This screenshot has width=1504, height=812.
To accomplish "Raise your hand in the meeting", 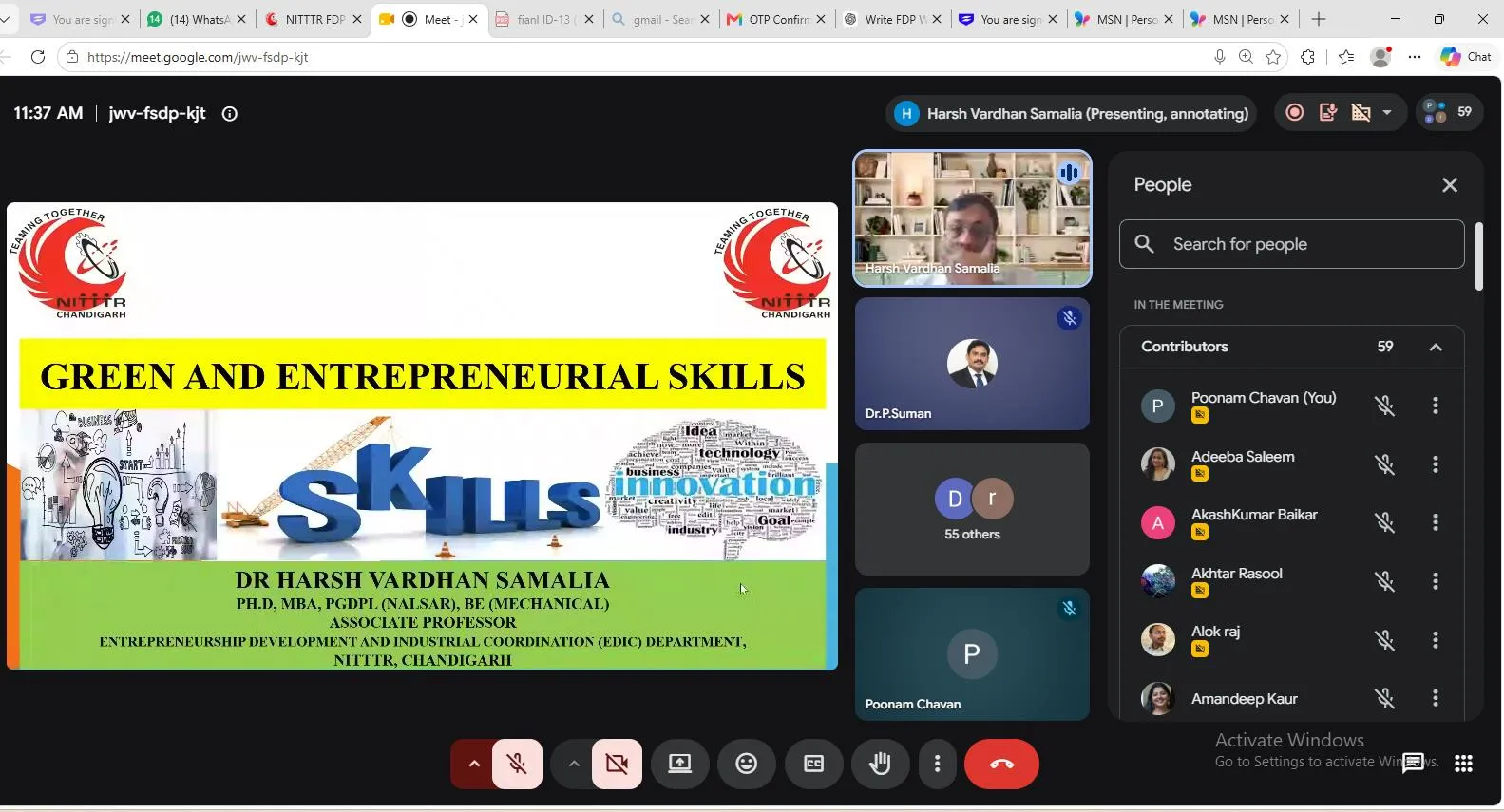I will [x=880, y=764].
